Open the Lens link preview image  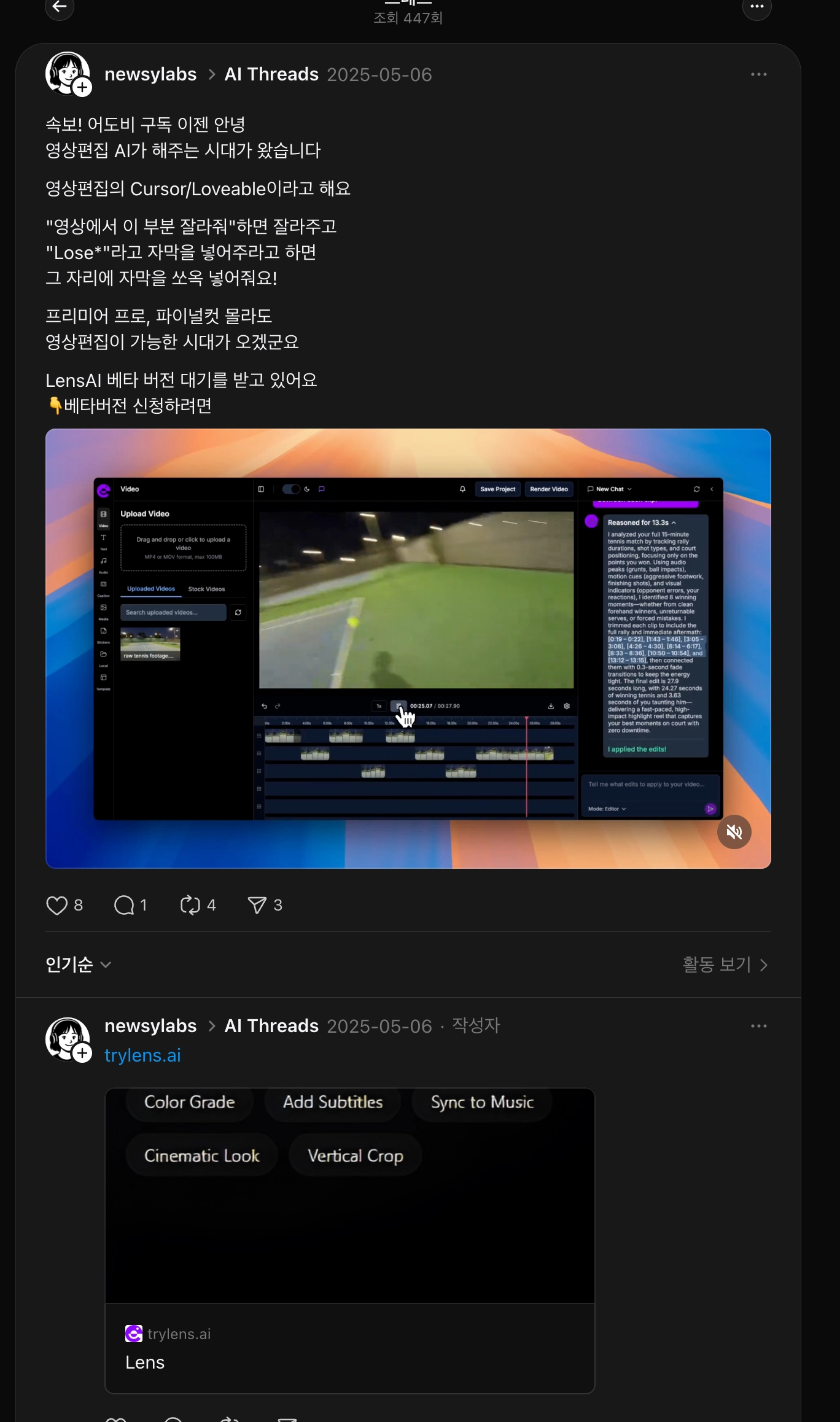[350, 1196]
